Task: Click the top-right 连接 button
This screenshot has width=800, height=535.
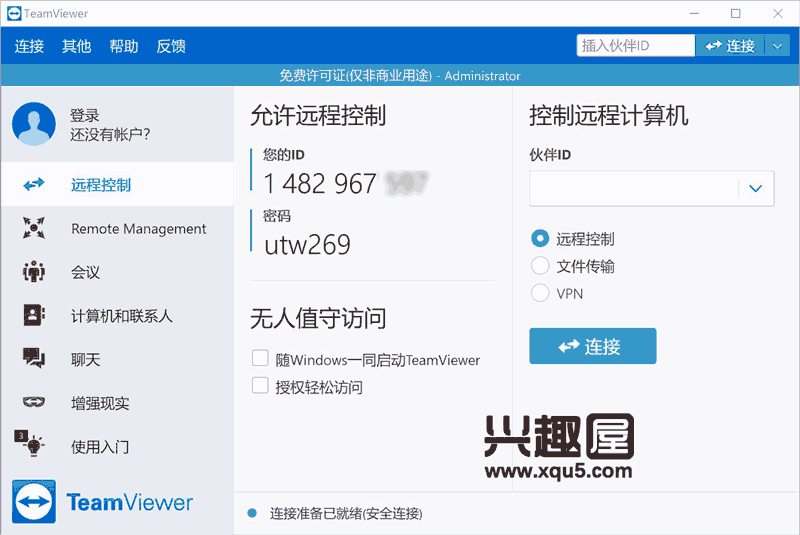Action: (730, 46)
